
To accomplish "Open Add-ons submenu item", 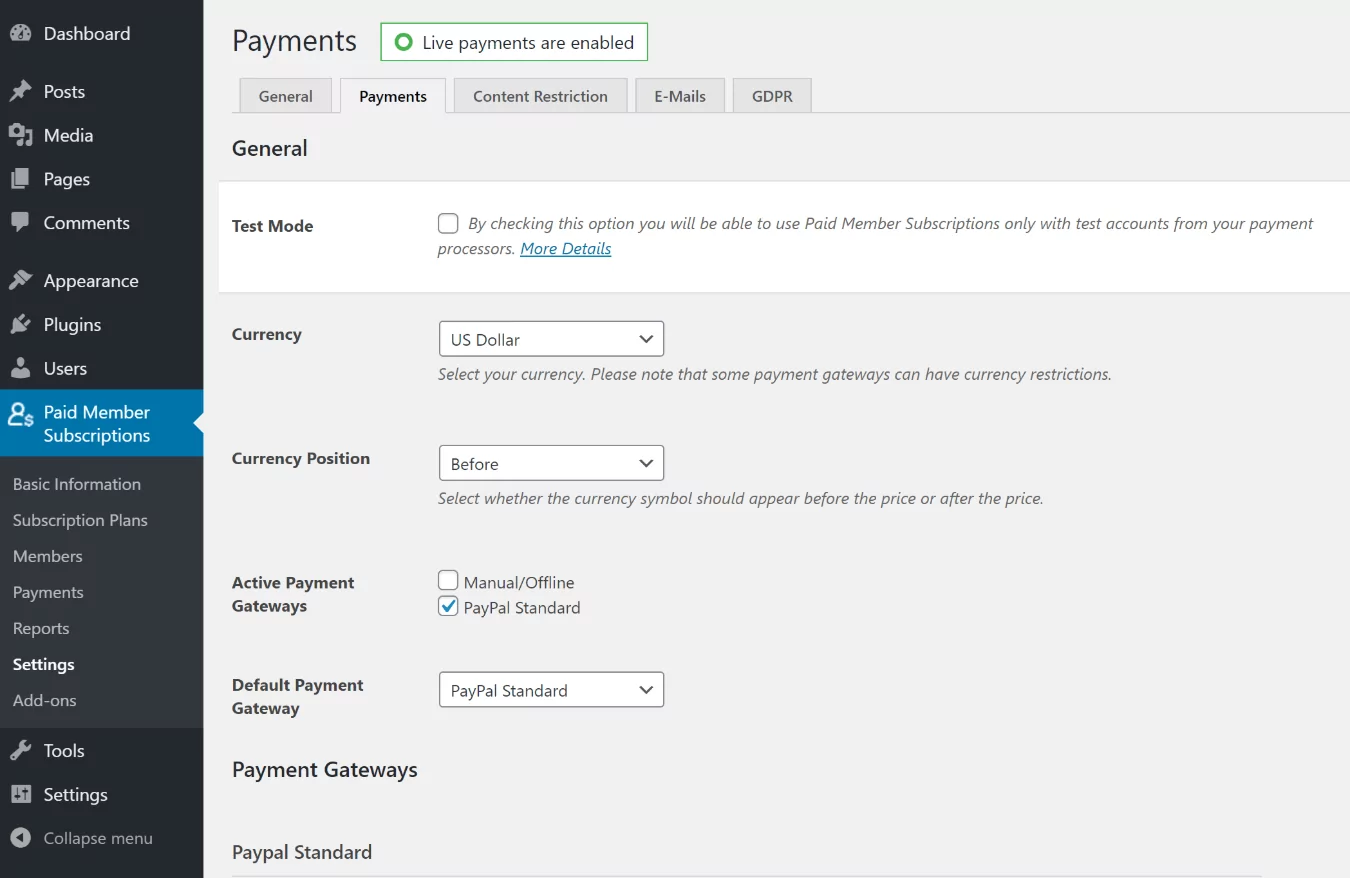I will (45, 700).
